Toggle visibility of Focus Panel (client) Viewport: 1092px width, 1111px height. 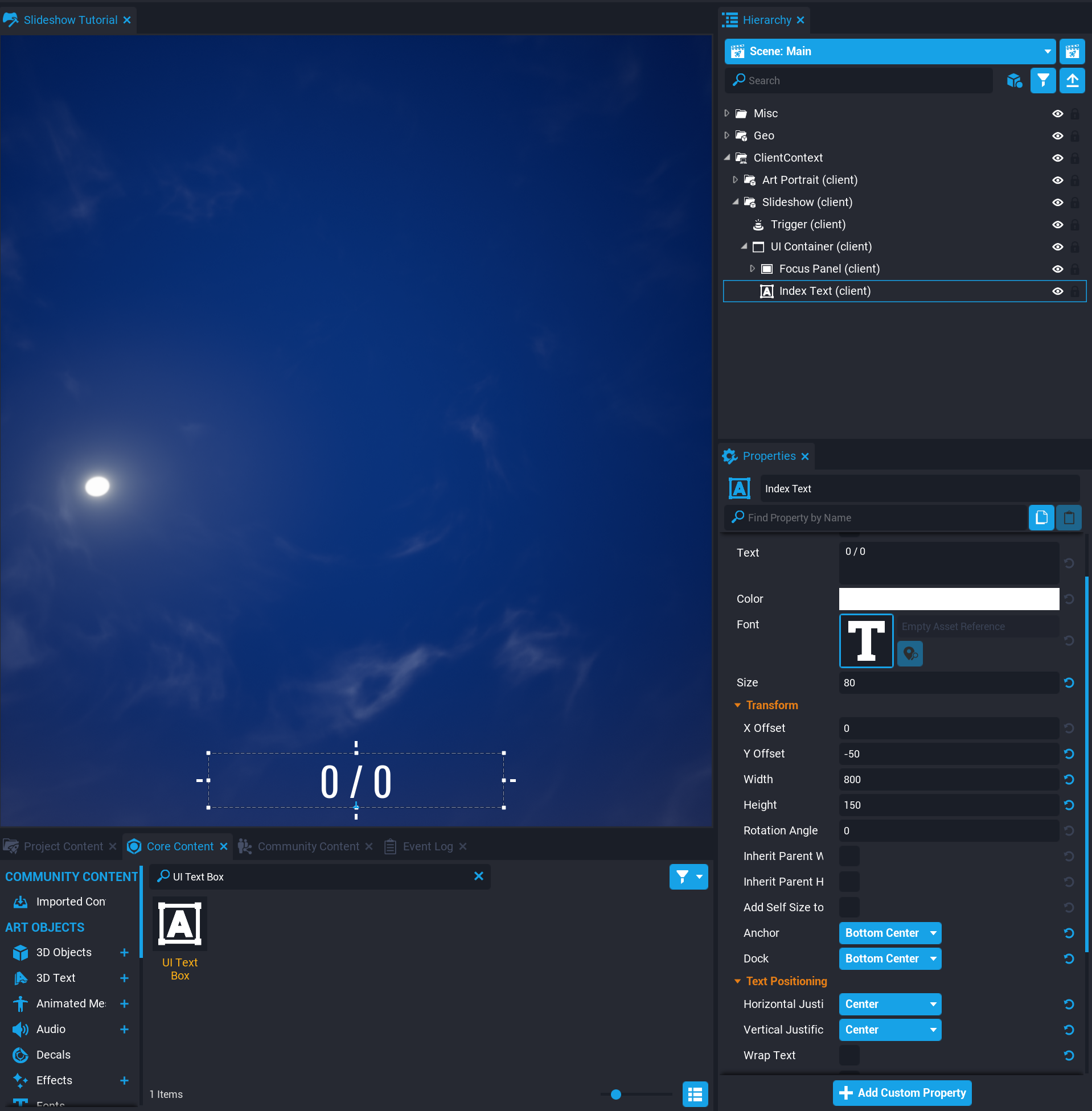(1058, 269)
